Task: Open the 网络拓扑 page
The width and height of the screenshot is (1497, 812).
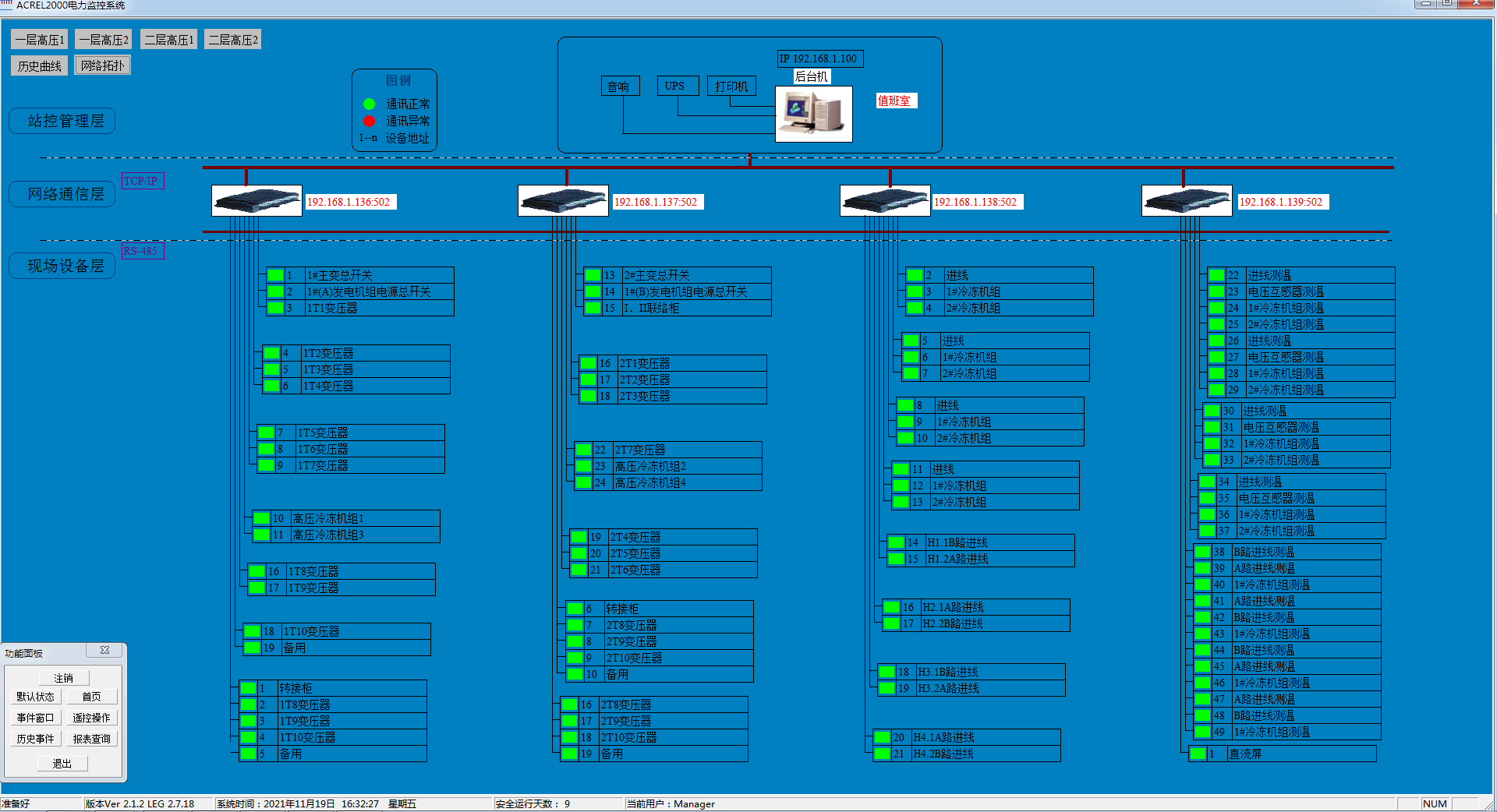Action: click(102, 66)
